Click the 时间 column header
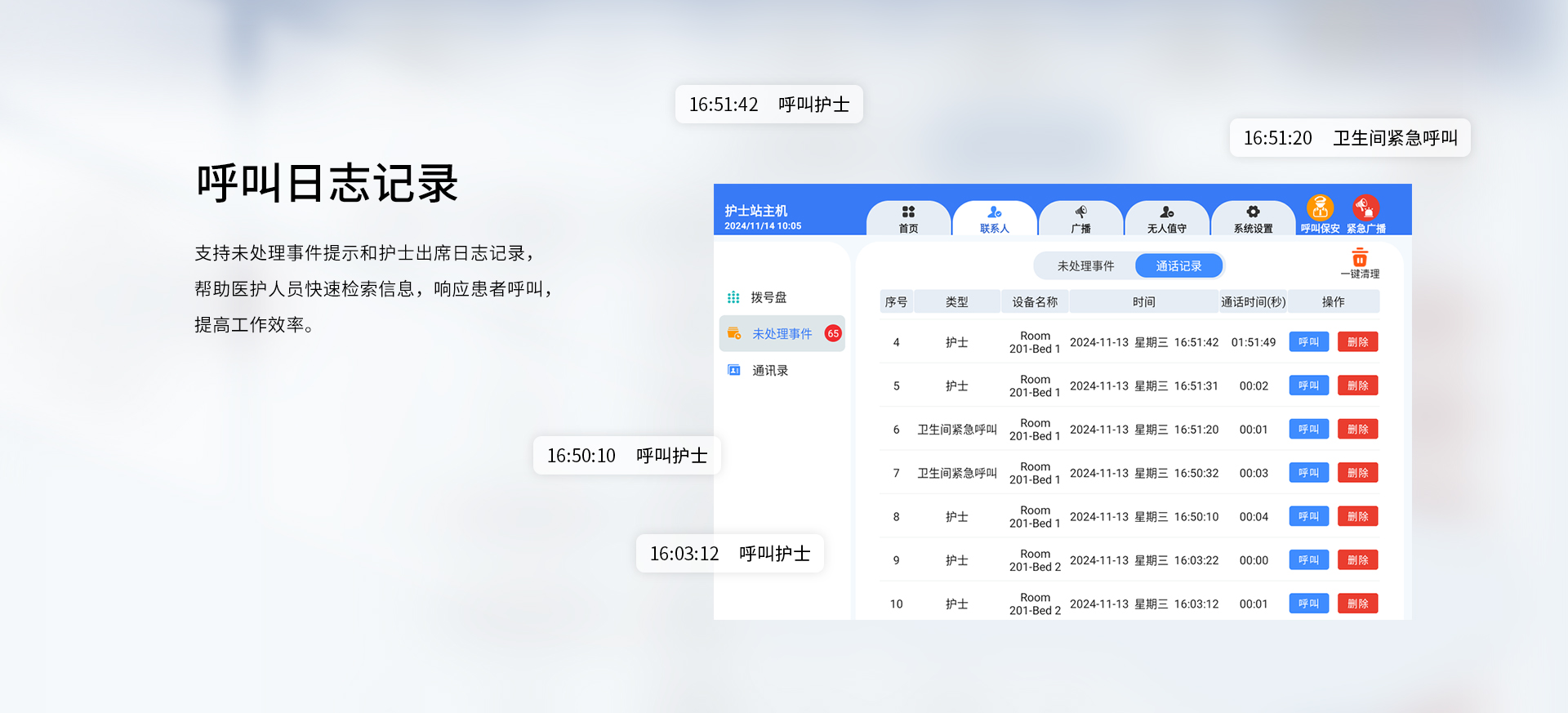This screenshot has height=713, width=1568. [x=1143, y=302]
